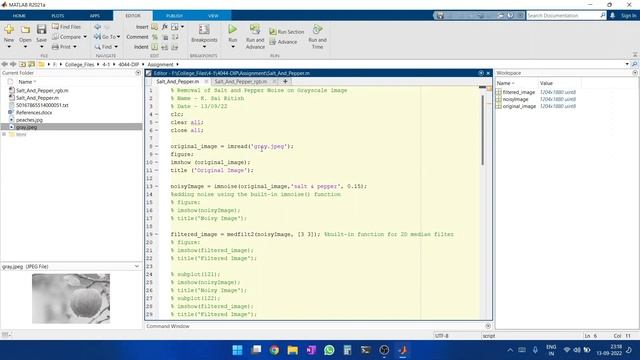Screen dimensions: 640x360
Task: Click Run and Time icon
Action: tap(318, 29)
